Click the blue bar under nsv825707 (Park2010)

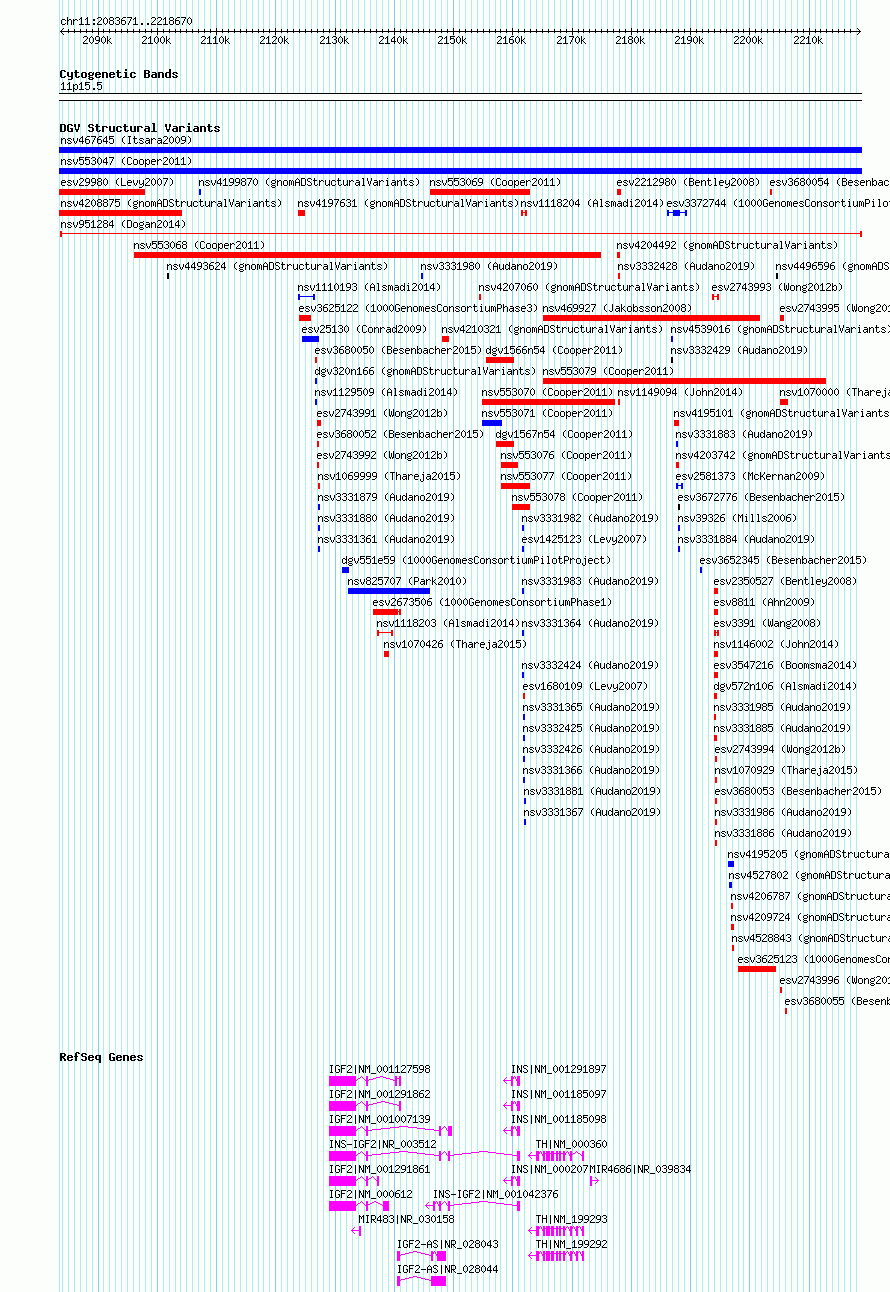point(389,591)
